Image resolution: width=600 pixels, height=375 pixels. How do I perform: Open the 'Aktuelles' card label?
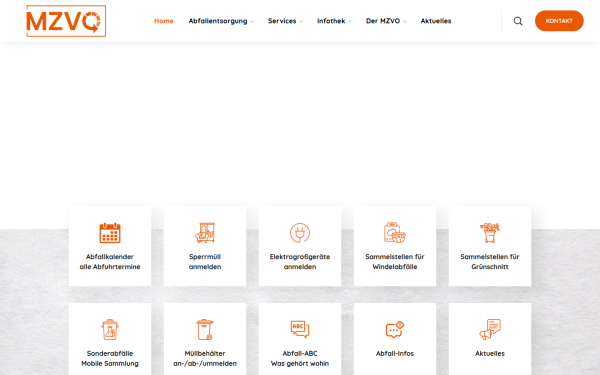click(x=490, y=354)
